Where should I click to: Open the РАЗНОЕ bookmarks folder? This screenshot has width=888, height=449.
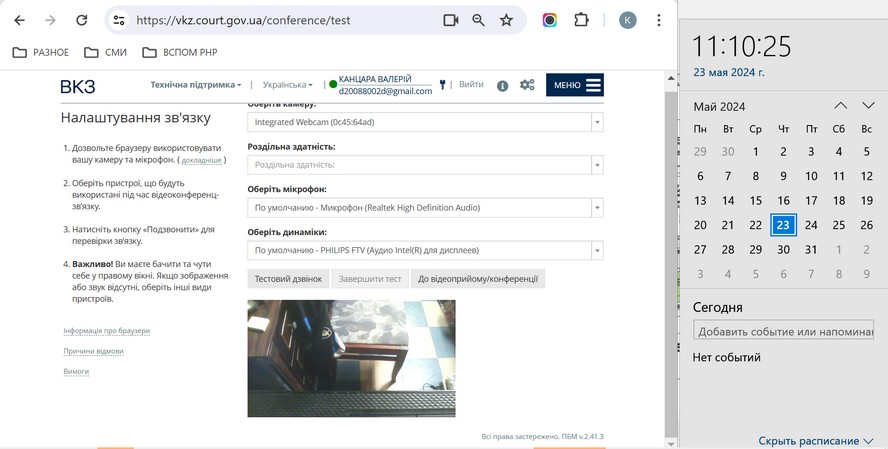(40, 52)
